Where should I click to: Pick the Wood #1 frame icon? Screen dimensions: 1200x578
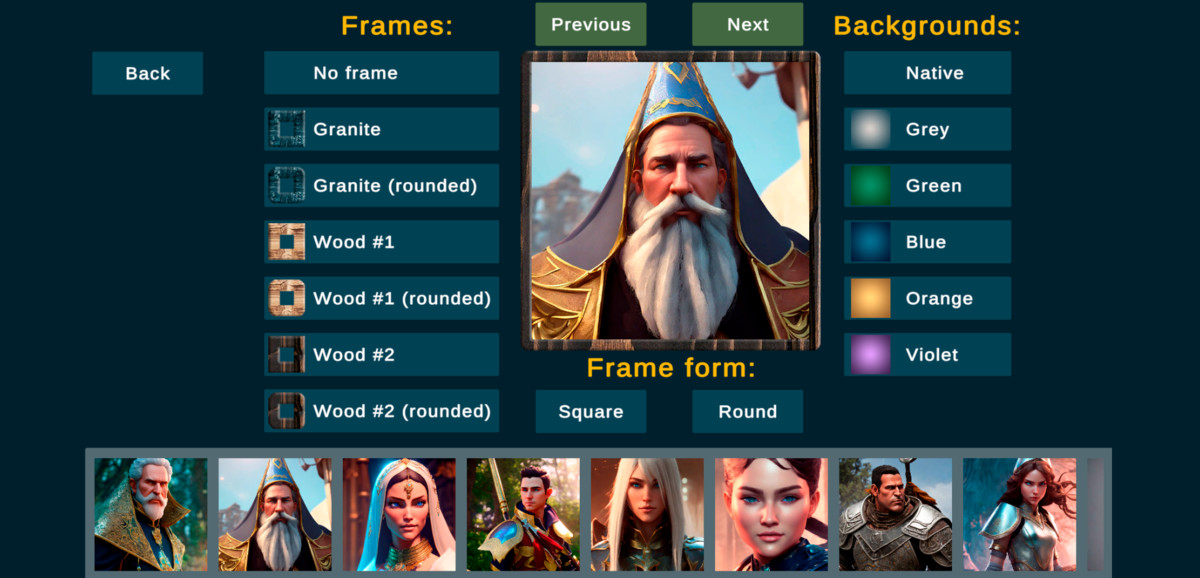click(x=287, y=242)
